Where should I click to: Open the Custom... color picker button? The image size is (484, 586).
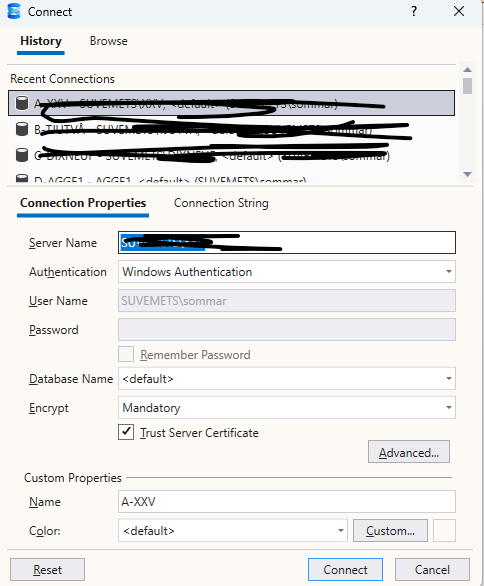[390, 530]
